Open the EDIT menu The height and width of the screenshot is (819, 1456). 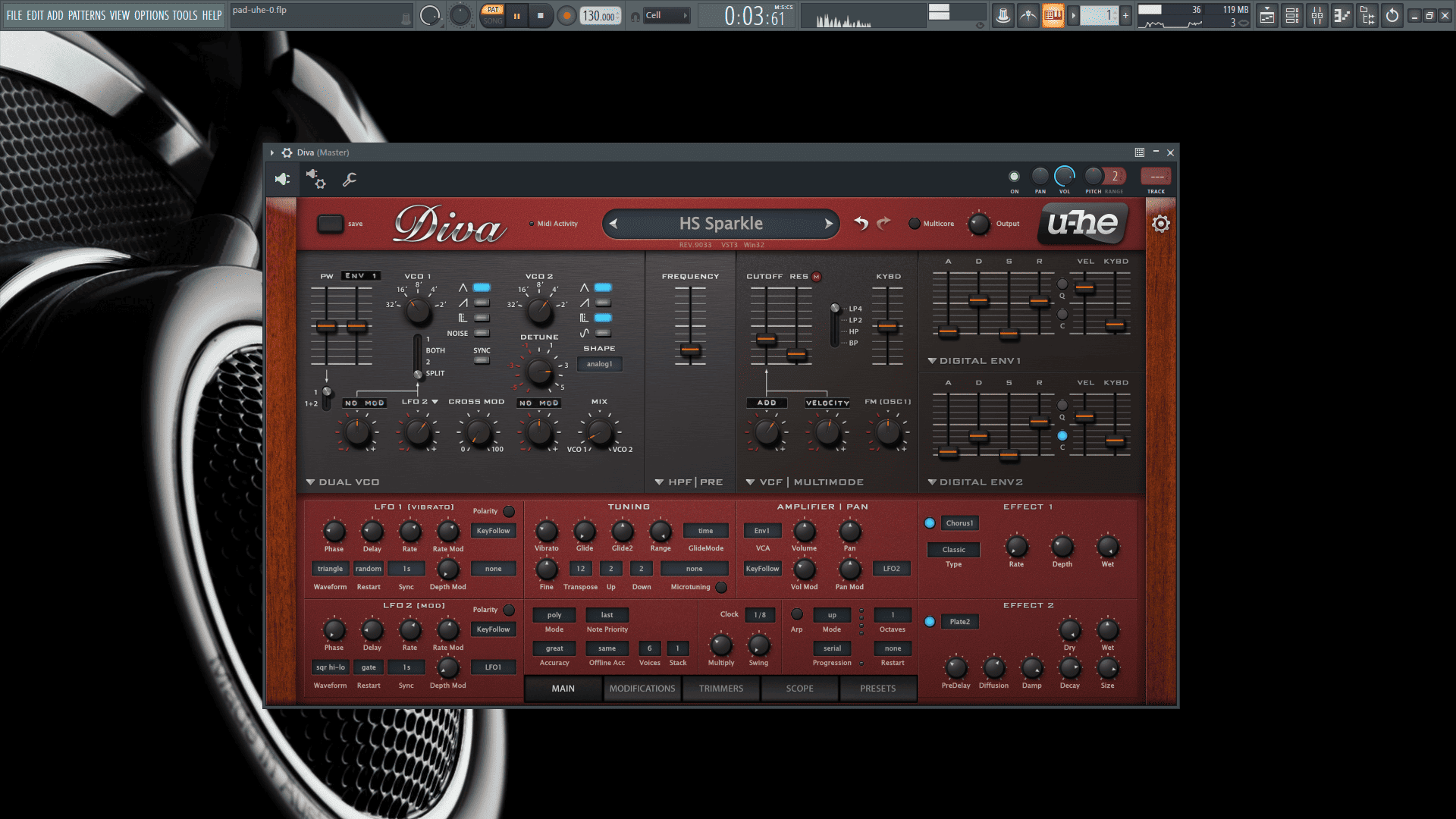[35, 15]
